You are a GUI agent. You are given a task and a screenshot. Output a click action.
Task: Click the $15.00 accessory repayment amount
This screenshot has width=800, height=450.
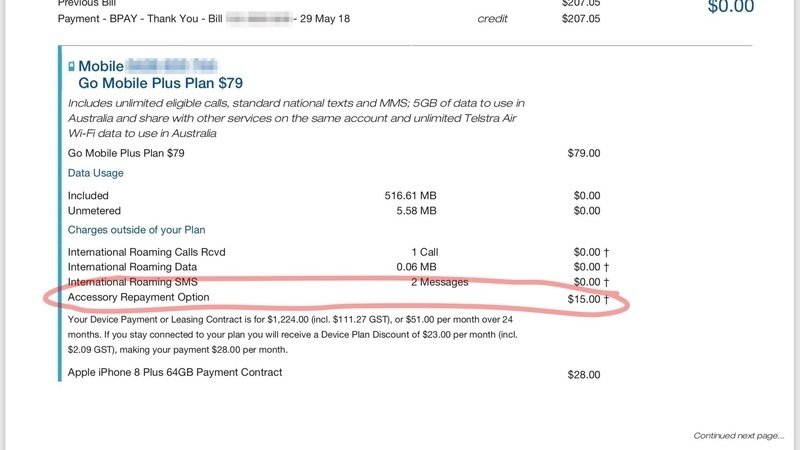pos(583,299)
